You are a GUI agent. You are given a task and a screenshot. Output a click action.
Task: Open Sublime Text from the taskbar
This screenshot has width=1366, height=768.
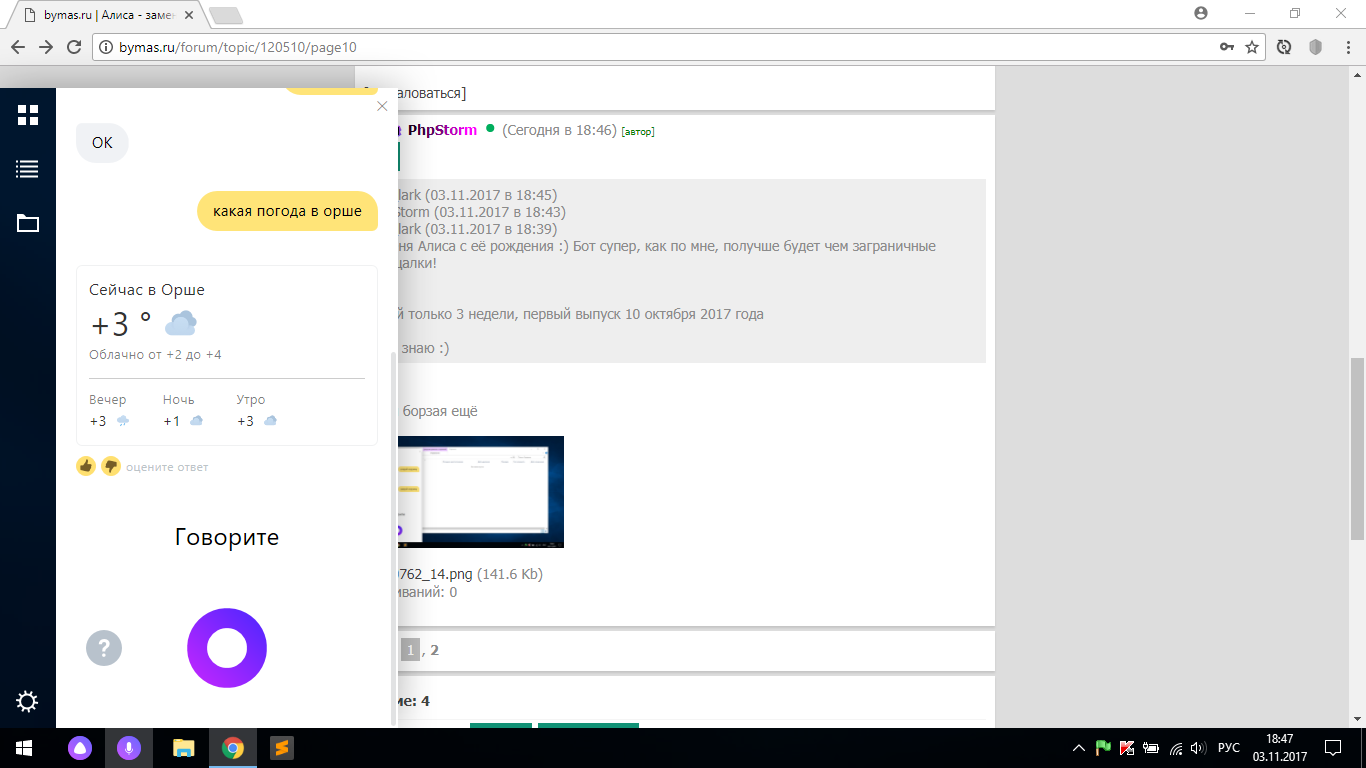pos(282,747)
